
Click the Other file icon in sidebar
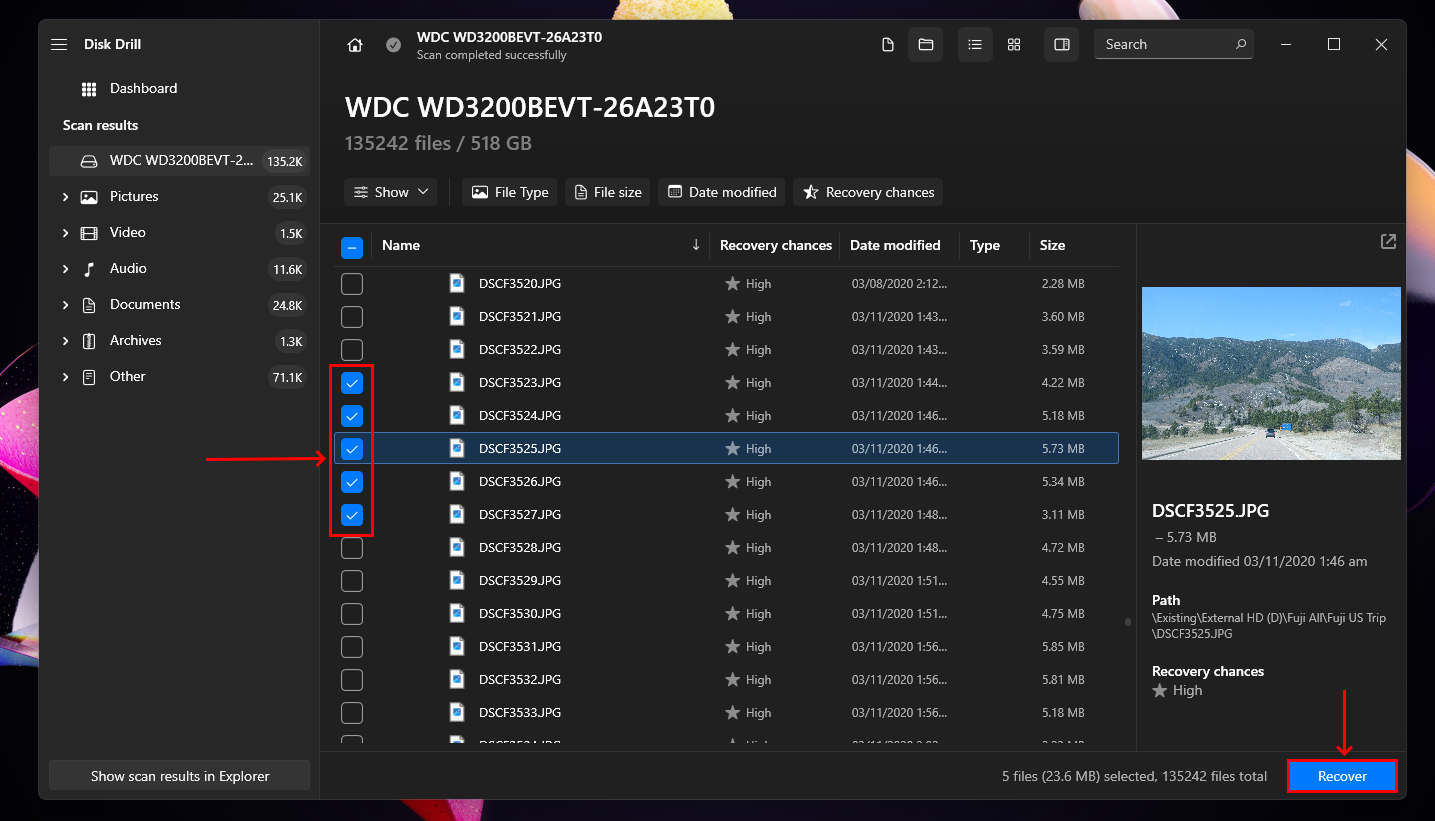[89, 377]
